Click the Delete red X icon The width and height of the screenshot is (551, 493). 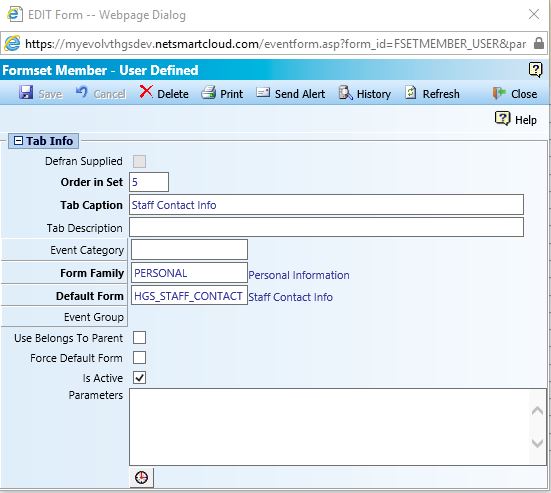146,92
